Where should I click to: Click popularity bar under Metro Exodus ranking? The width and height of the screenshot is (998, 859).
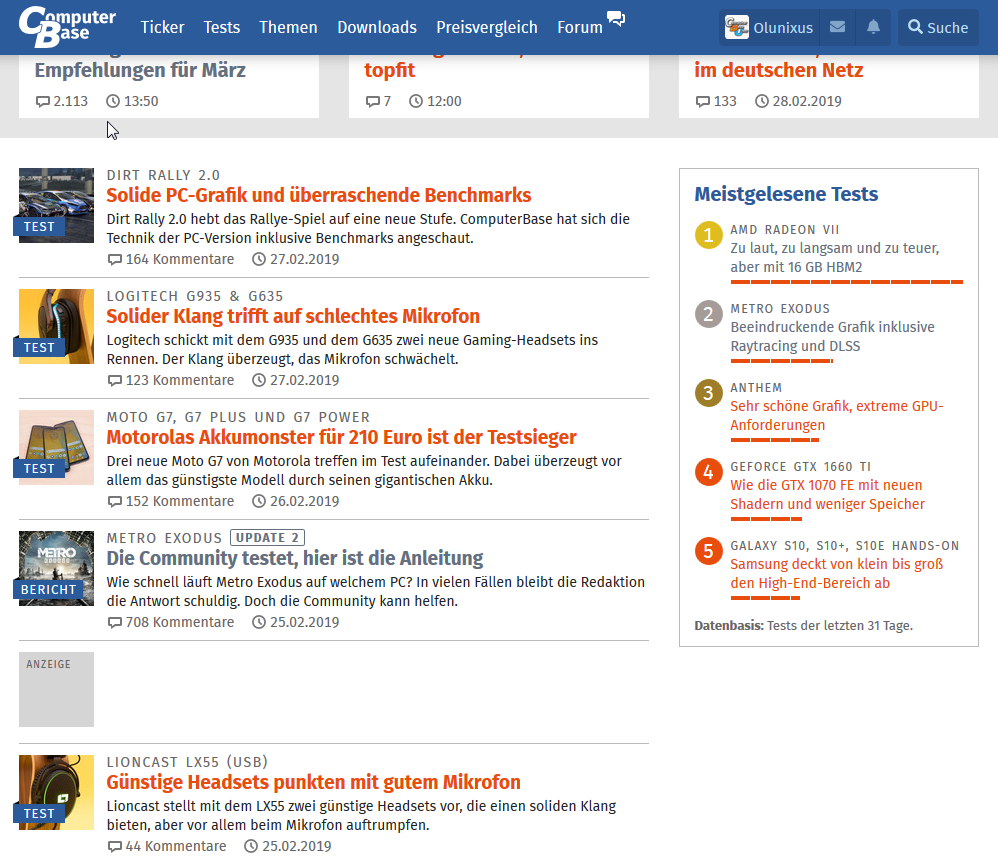782,361
